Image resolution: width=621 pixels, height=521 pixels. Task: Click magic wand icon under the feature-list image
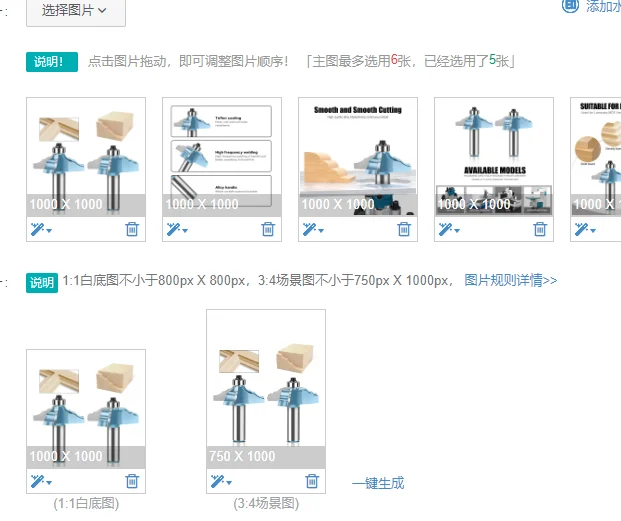173,229
